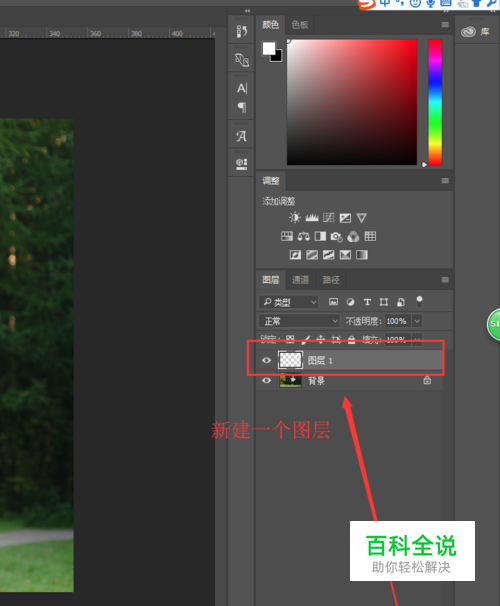Image resolution: width=500 pixels, height=606 pixels.
Task: Click the padlock on the 背景 layer
Action: [427, 380]
